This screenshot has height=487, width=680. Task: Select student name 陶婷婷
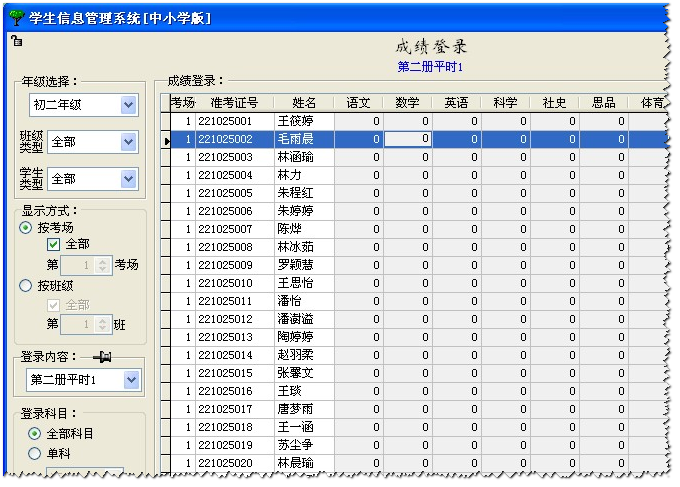(295, 337)
